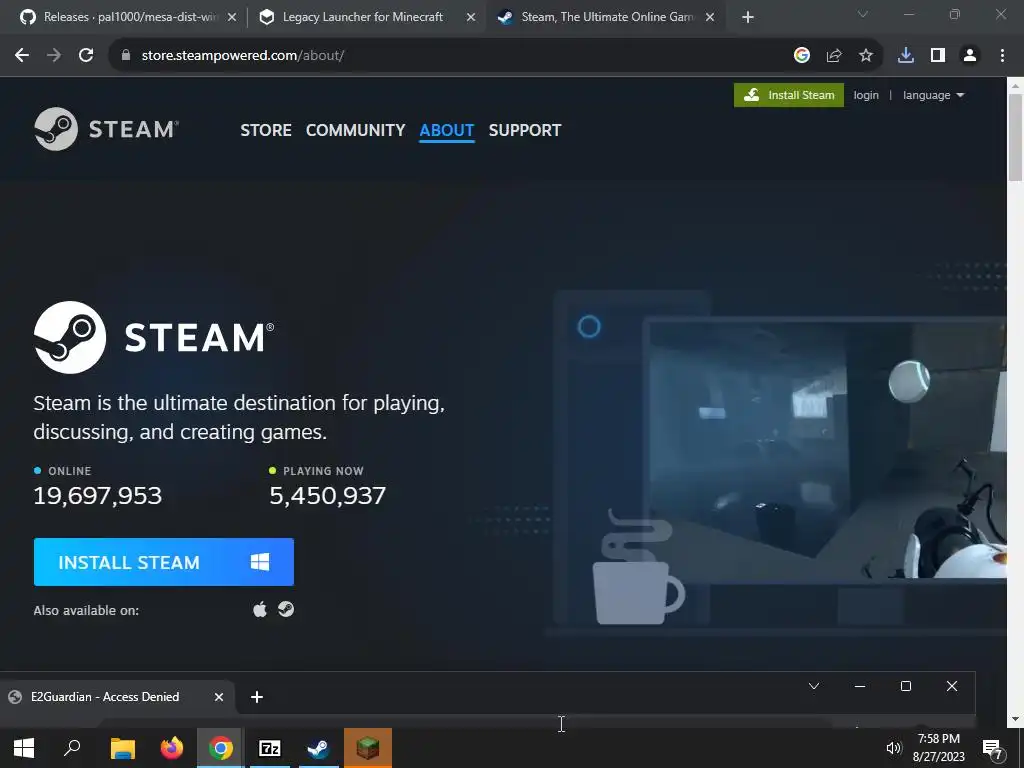The width and height of the screenshot is (1024, 768).
Task: Open the Chrome profile icon
Action: (970, 56)
